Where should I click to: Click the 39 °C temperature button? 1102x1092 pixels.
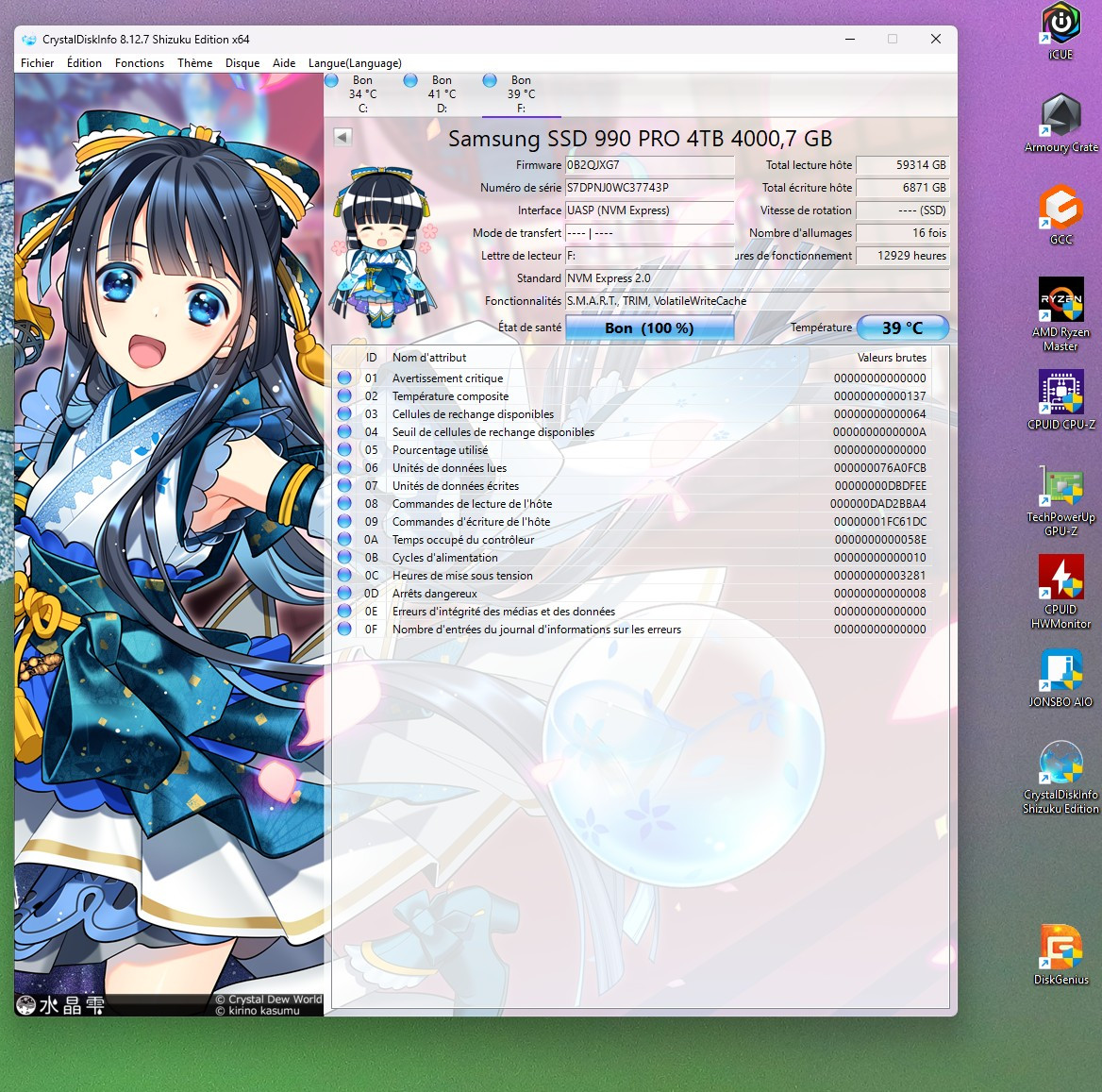[x=902, y=328]
